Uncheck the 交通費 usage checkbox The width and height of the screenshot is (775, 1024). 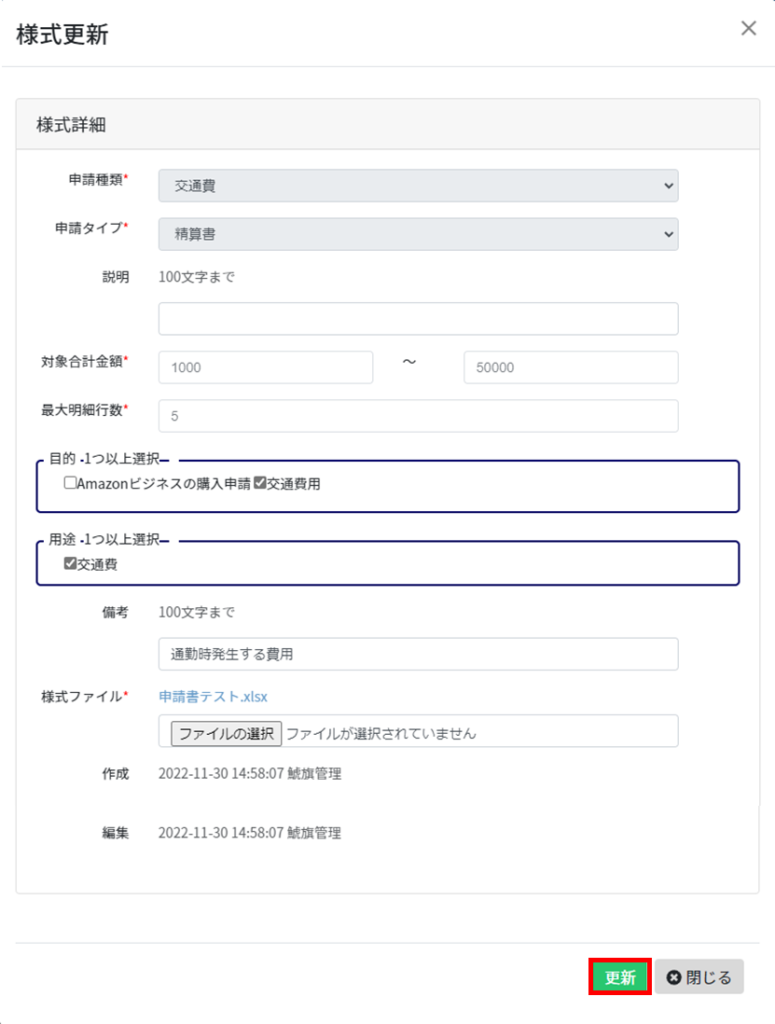click(70, 563)
